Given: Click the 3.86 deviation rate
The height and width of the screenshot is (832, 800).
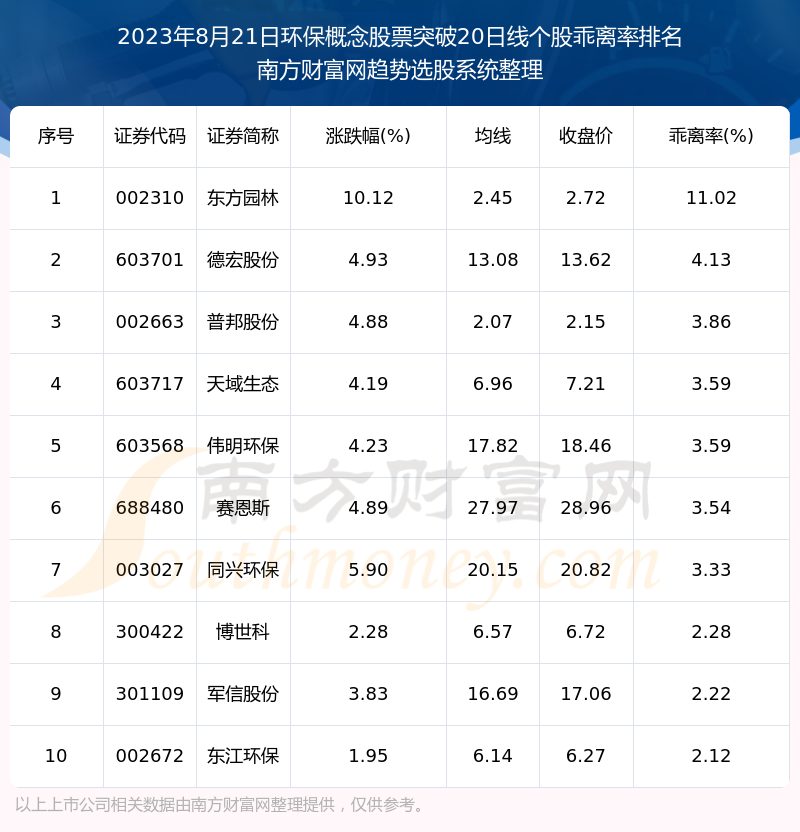Looking at the screenshot, I should pyautogui.click(x=711, y=322).
